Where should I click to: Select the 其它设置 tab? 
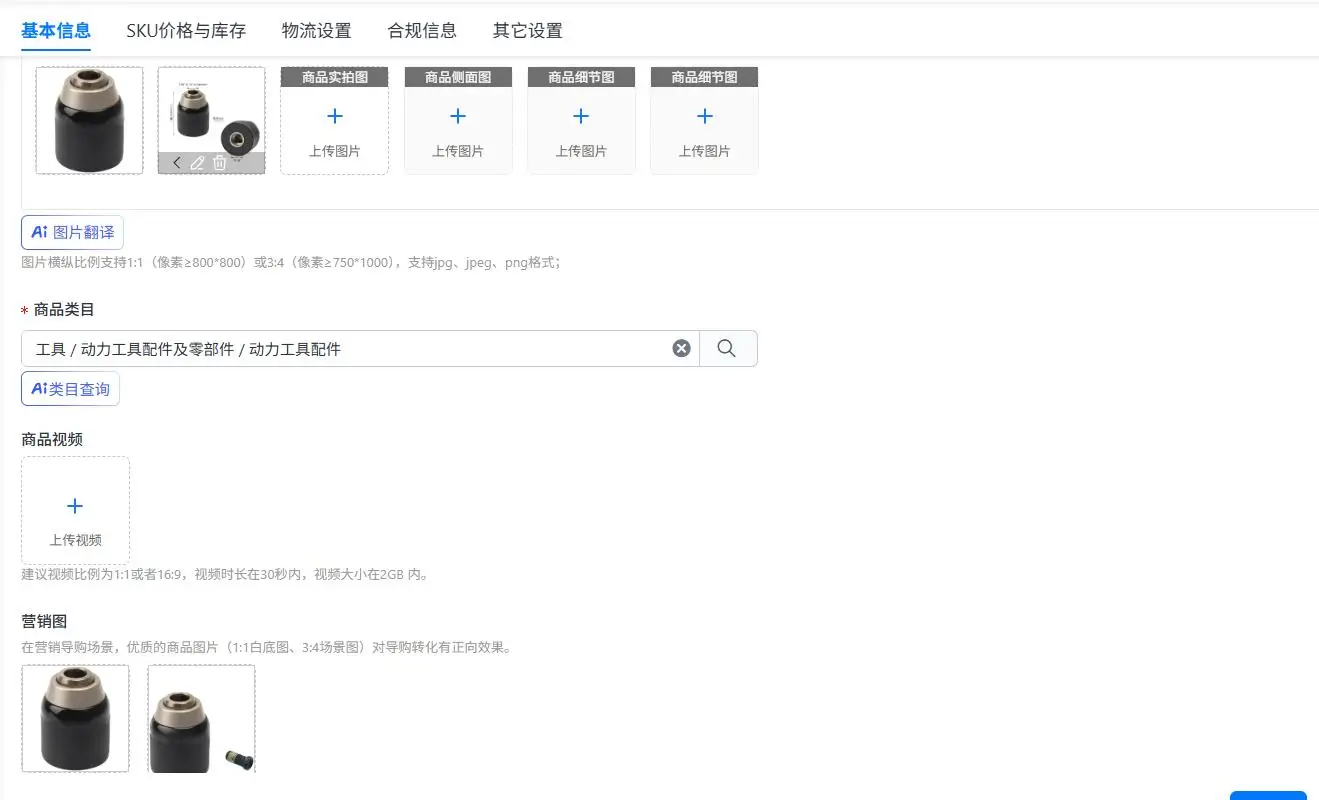click(x=528, y=30)
